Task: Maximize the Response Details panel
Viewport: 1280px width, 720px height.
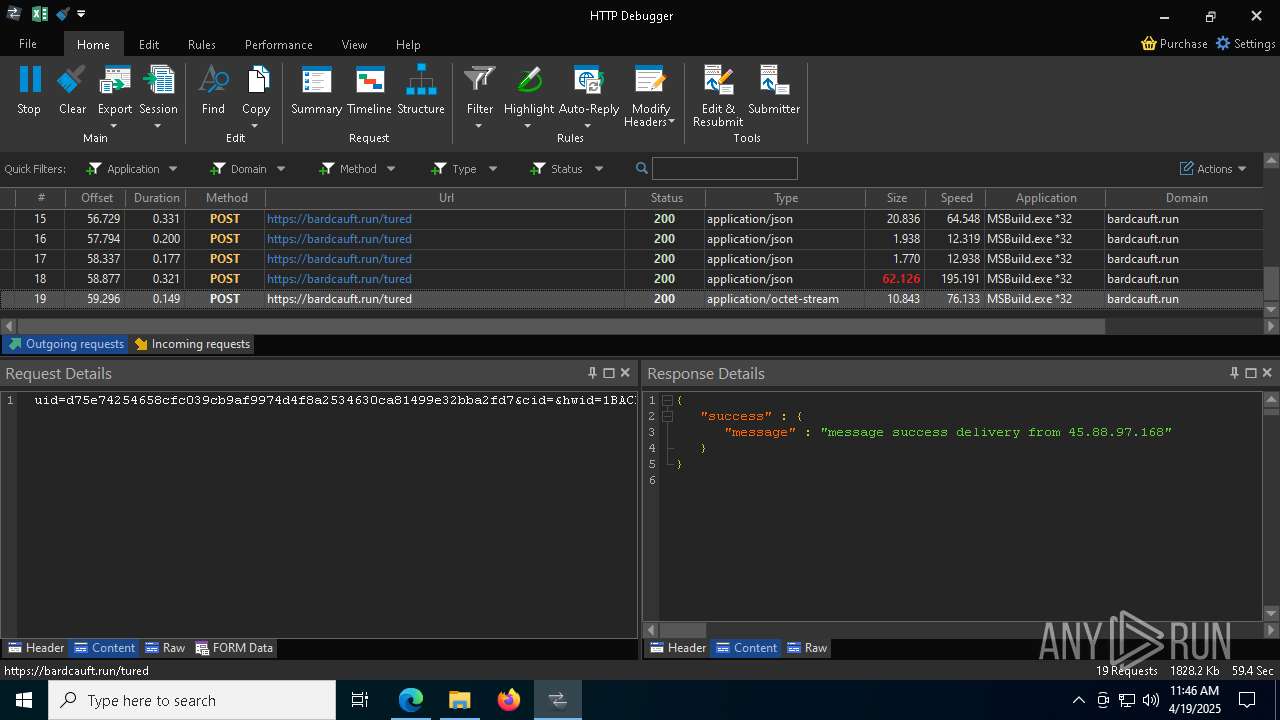Action: 1250,373
